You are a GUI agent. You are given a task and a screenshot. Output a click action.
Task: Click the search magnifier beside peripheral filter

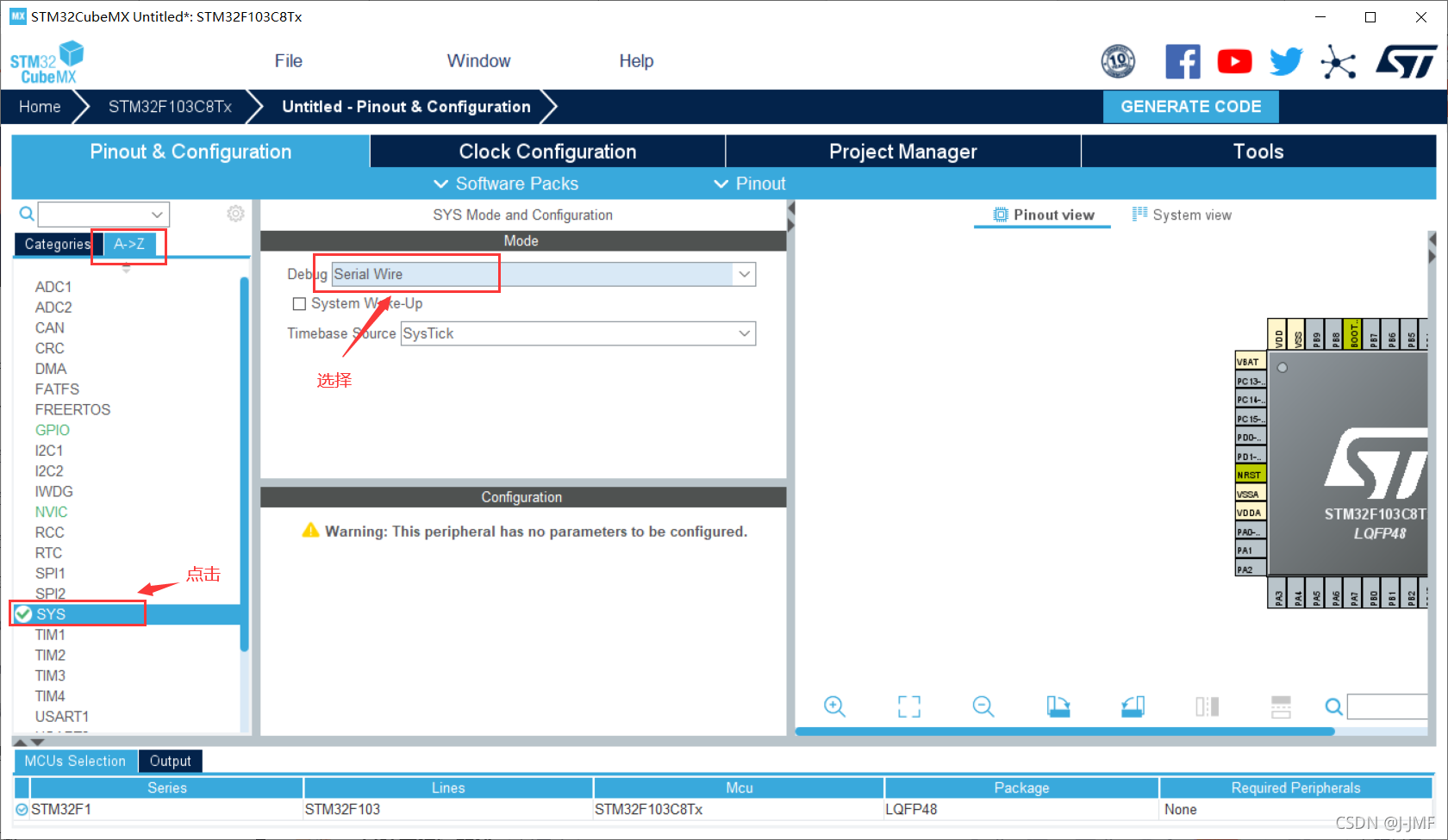point(27,214)
